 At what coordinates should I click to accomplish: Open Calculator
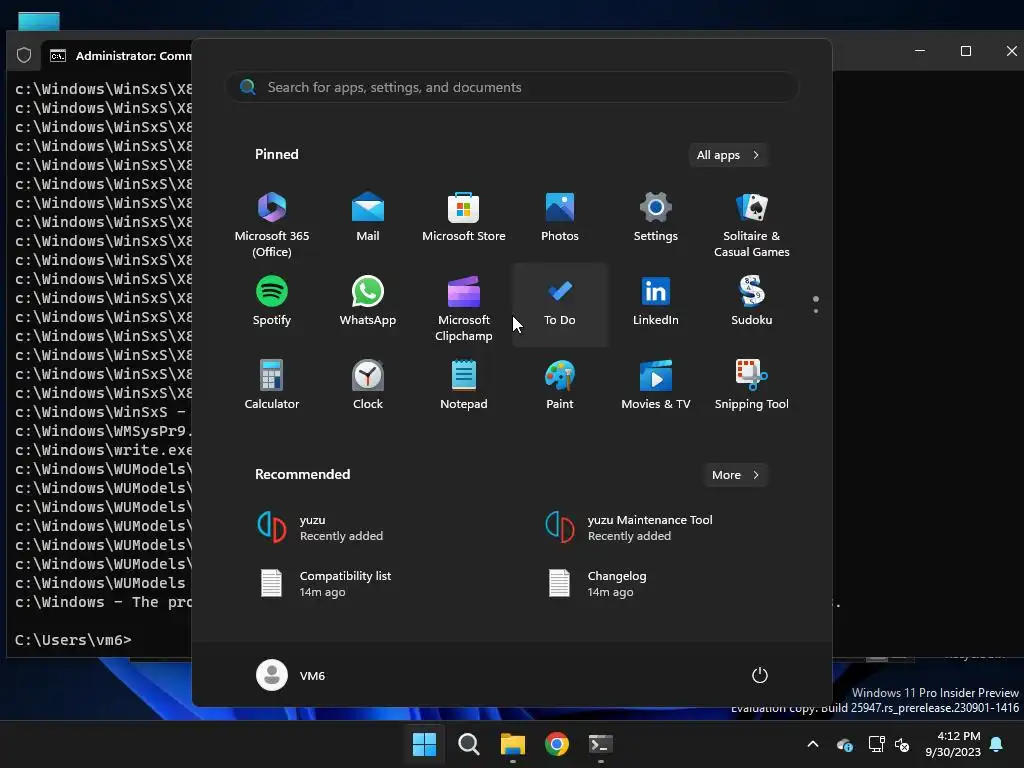tap(272, 385)
